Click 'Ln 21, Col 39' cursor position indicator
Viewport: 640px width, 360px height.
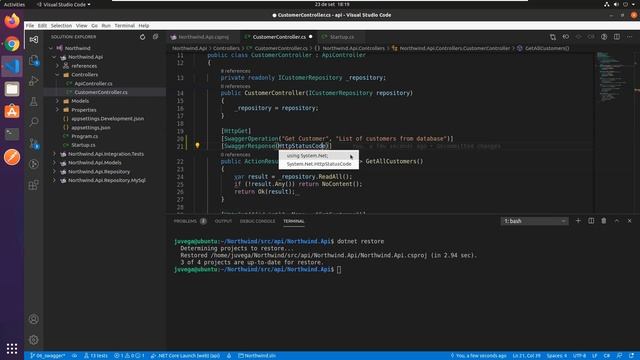(x=527, y=356)
